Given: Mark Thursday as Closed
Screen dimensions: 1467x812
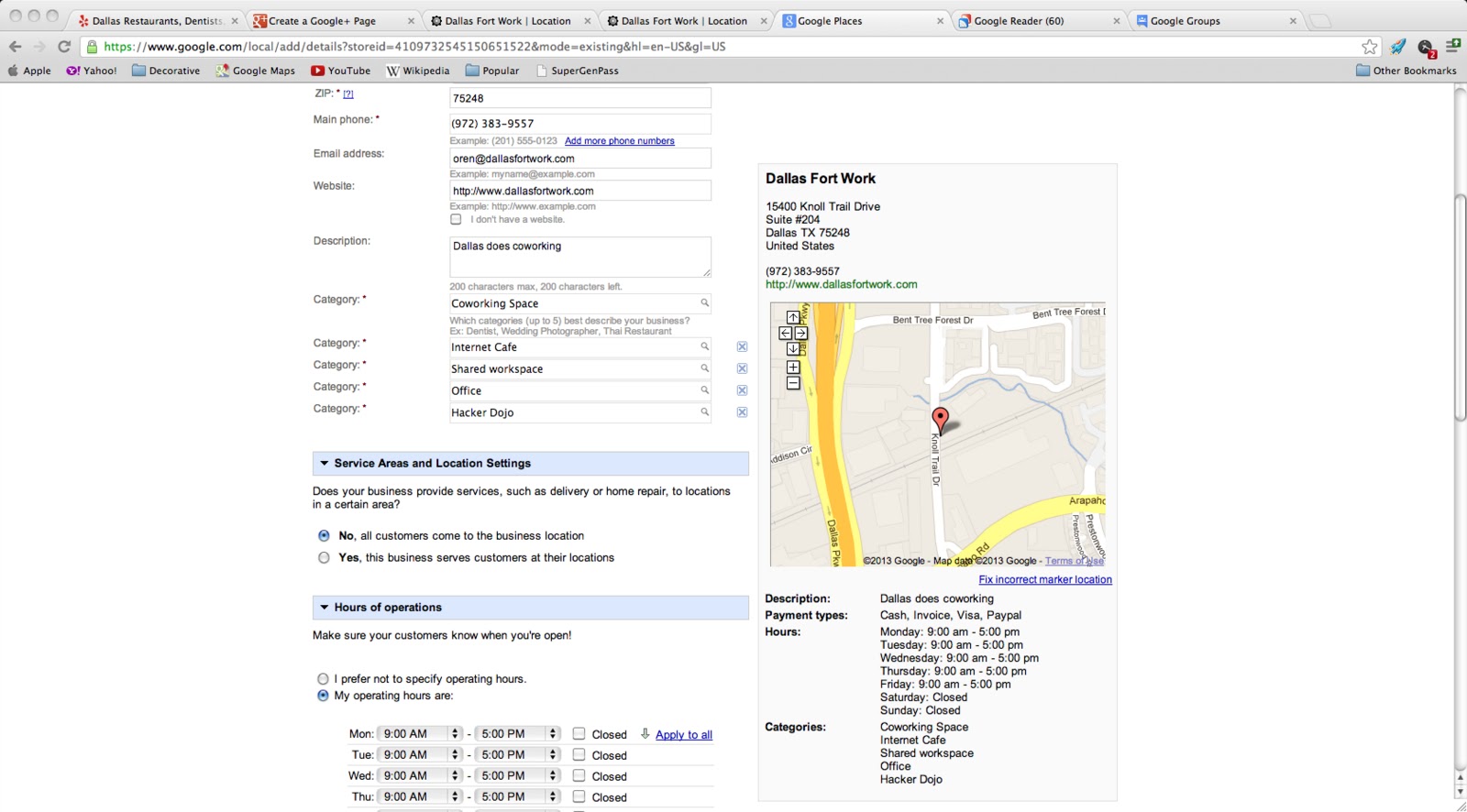Looking at the screenshot, I should point(579,797).
